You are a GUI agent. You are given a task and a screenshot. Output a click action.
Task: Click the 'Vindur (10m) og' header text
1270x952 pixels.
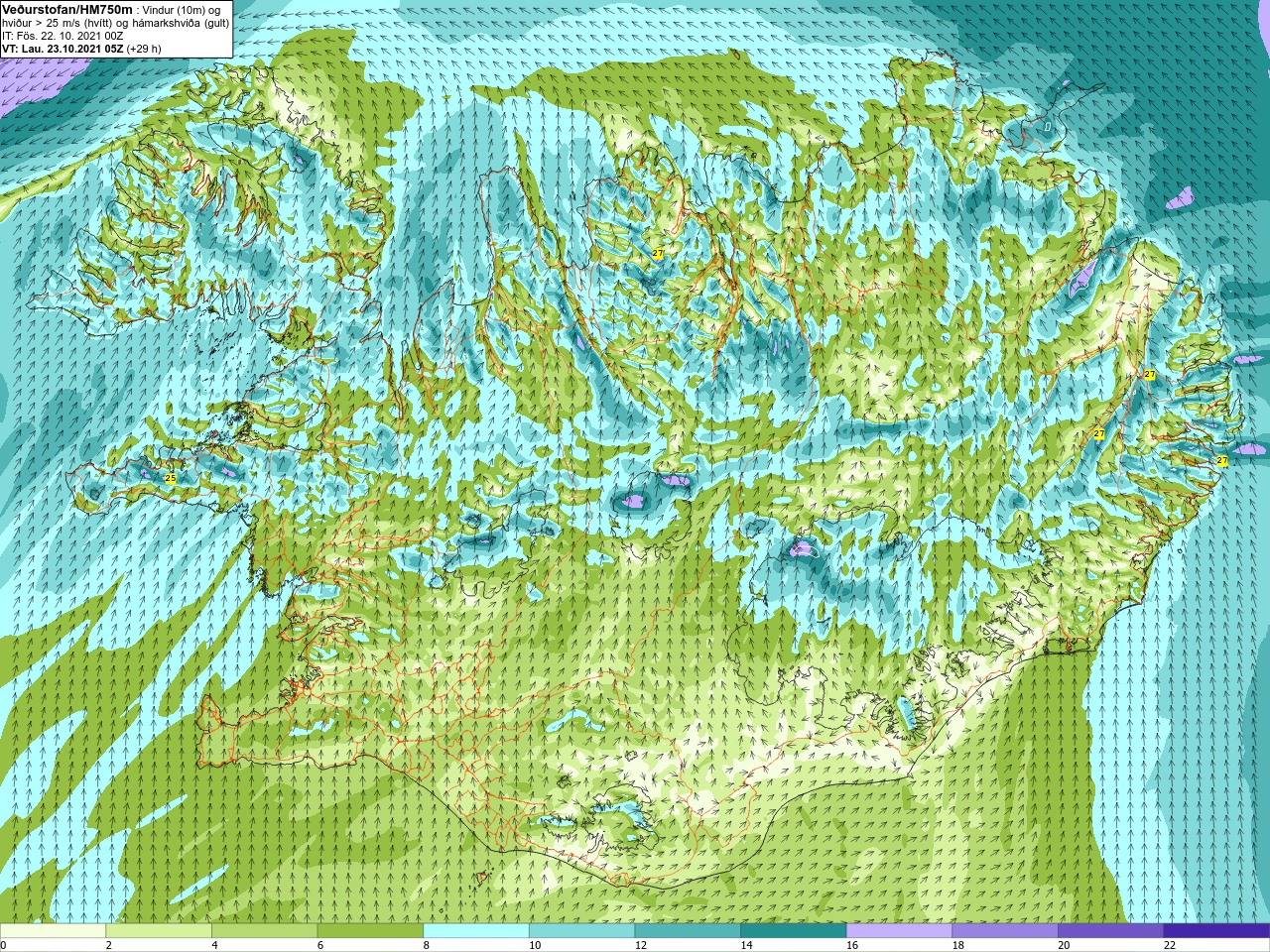point(183,9)
